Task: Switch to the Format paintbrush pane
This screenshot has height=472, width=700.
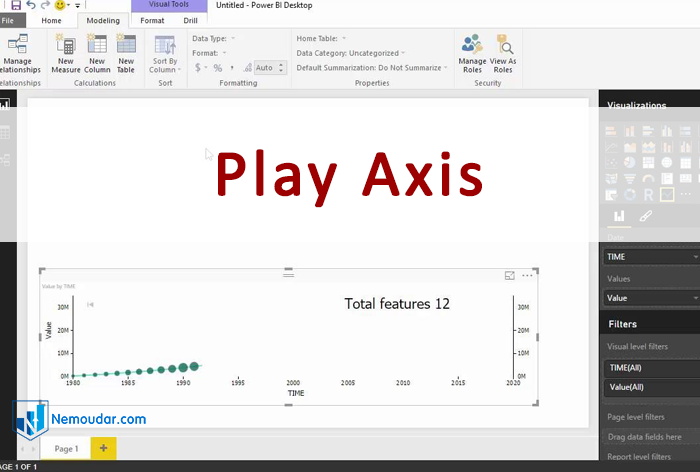Action: coord(646,216)
